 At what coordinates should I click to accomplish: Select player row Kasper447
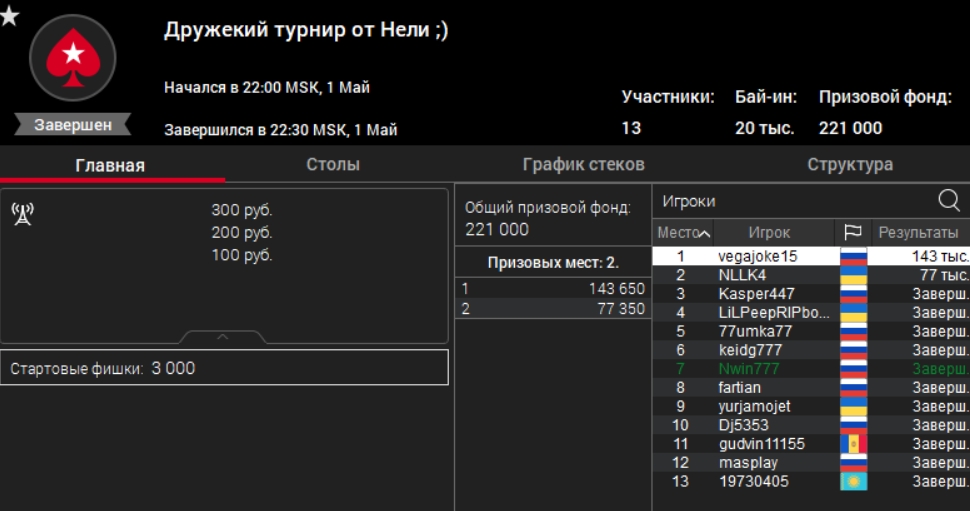(x=811, y=294)
